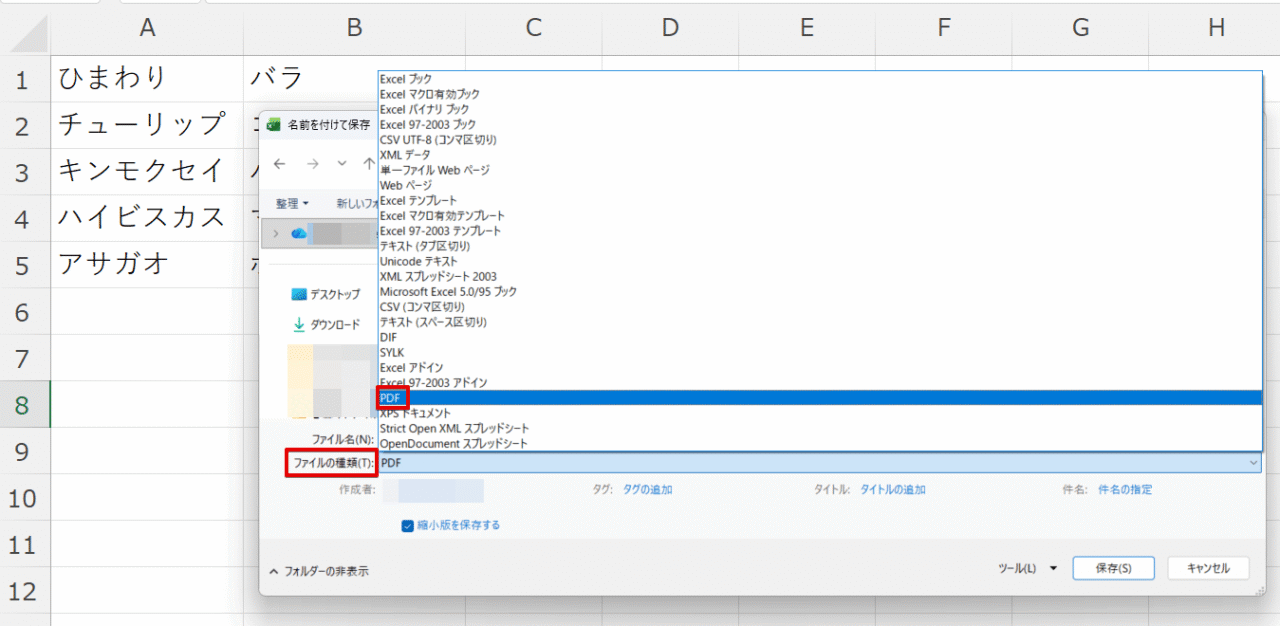Expand the OneDrive tree node chevron
The width and height of the screenshot is (1280, 626).
(275, 233)
